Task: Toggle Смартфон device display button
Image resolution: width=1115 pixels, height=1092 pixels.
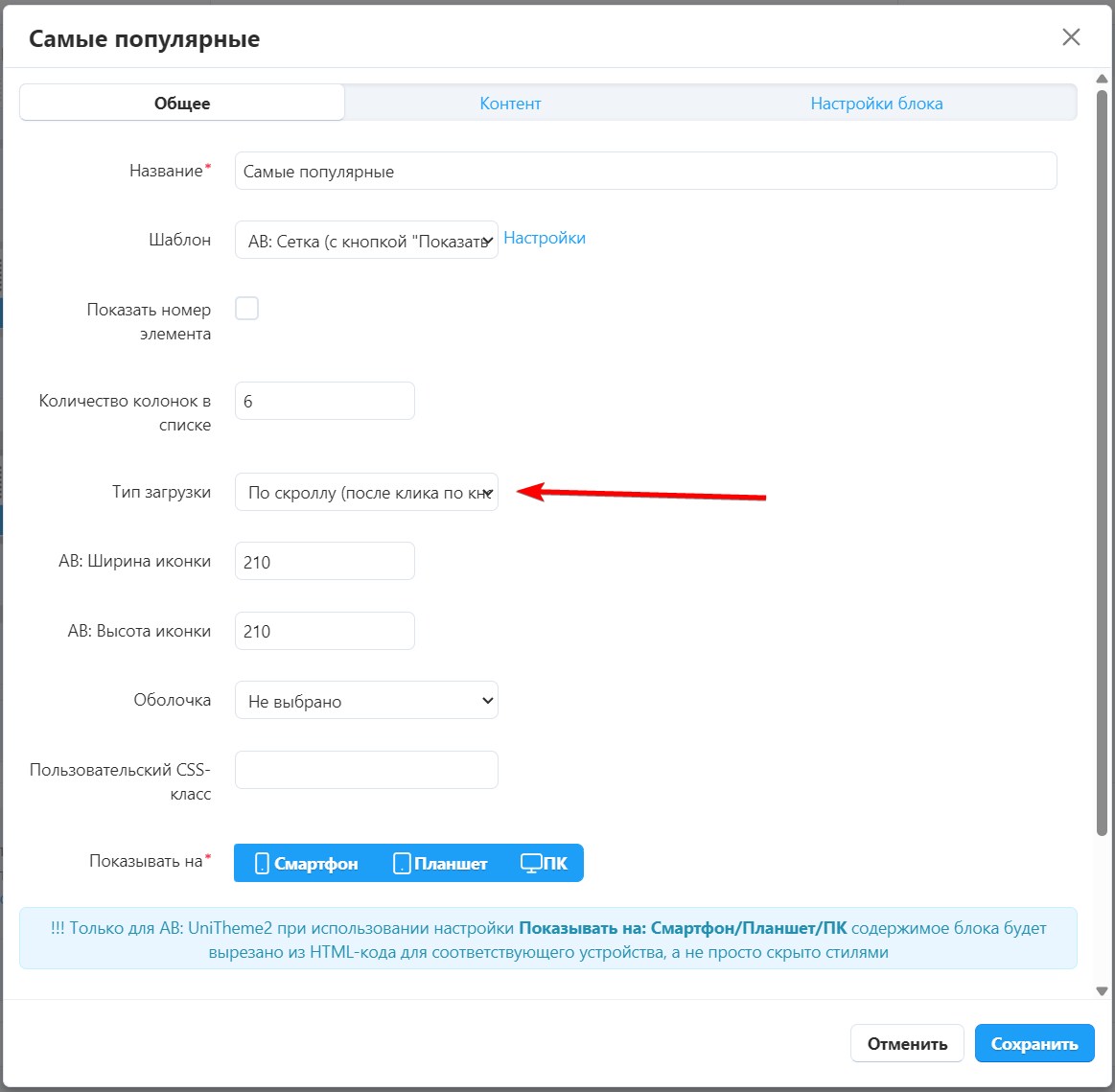Action: coord(307,864)
